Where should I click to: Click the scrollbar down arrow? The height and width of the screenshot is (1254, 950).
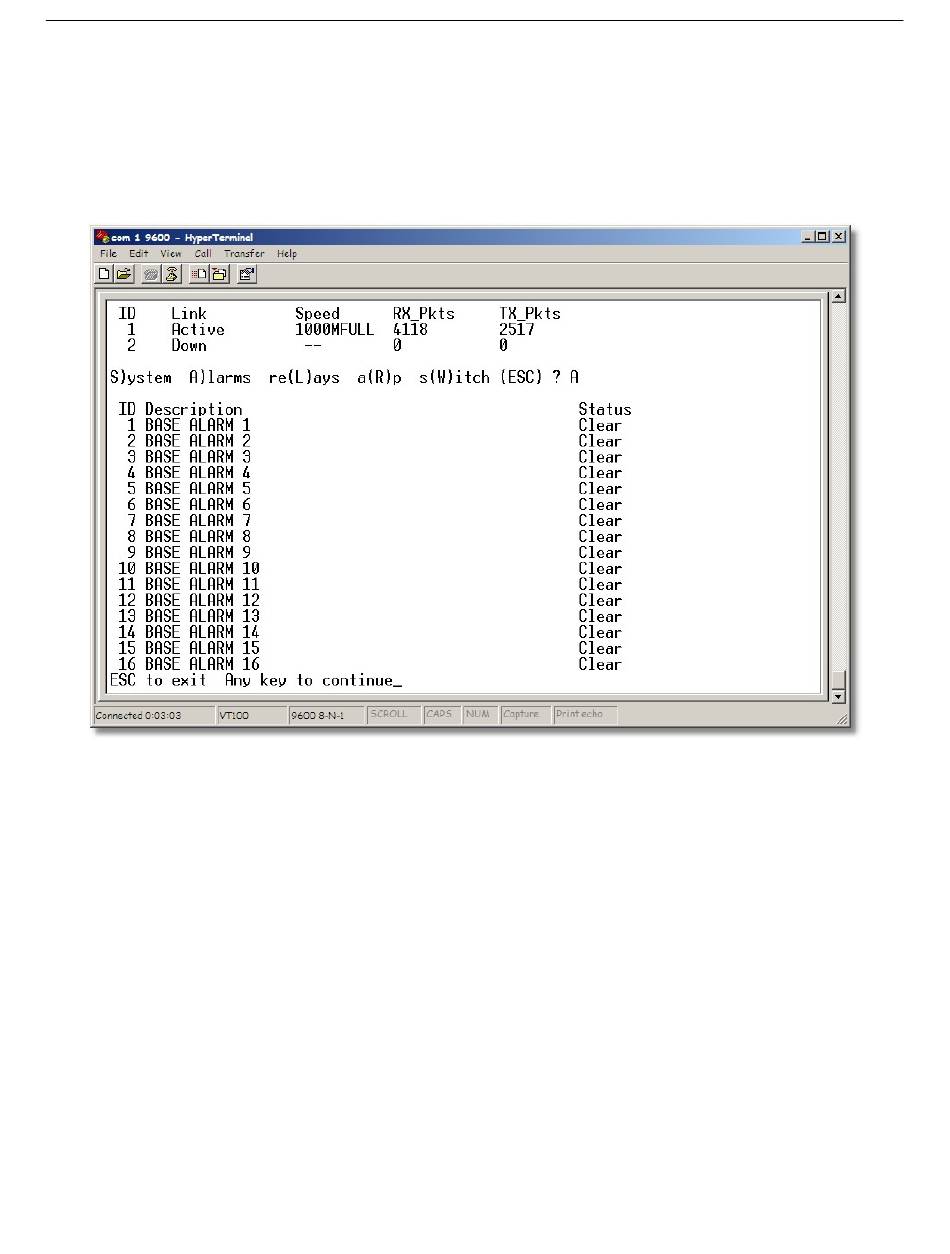[838, 696]
